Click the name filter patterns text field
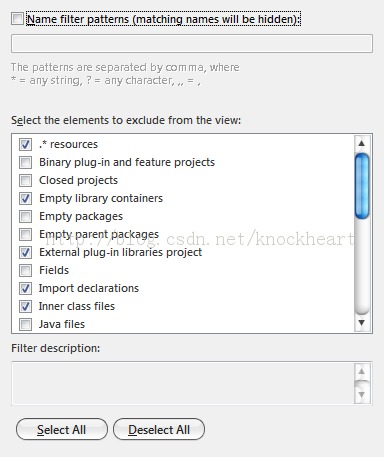Image resolution: width=384 pixels, height=457 pixels. 192,43
